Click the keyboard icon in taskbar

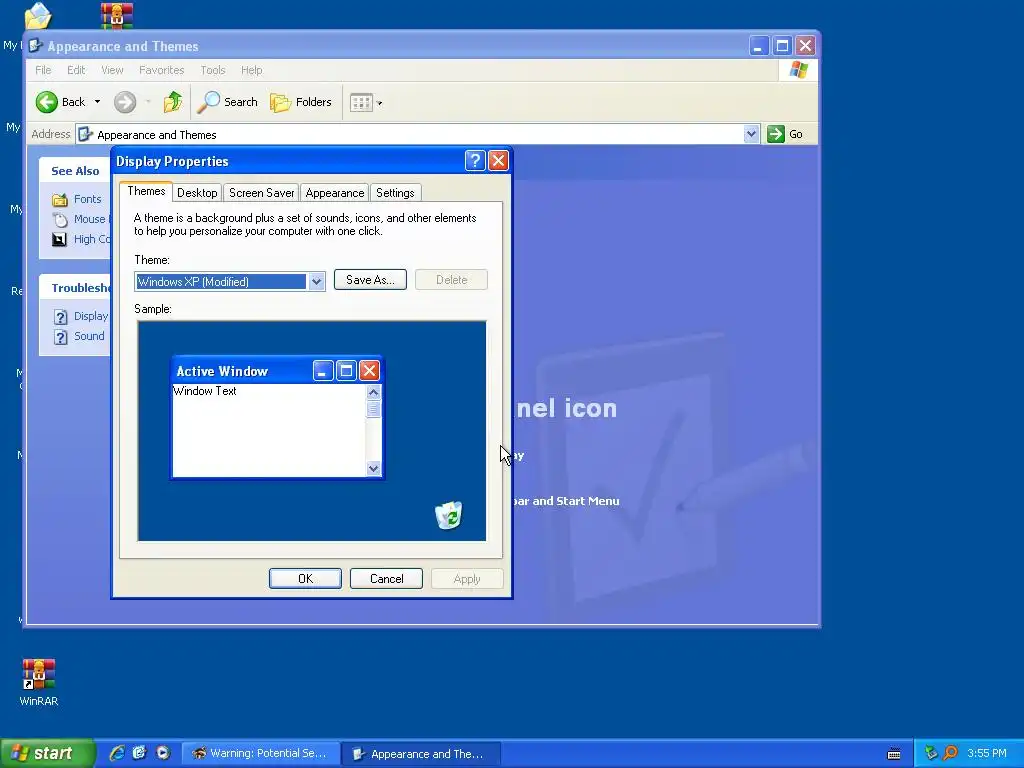click(894, 754)
